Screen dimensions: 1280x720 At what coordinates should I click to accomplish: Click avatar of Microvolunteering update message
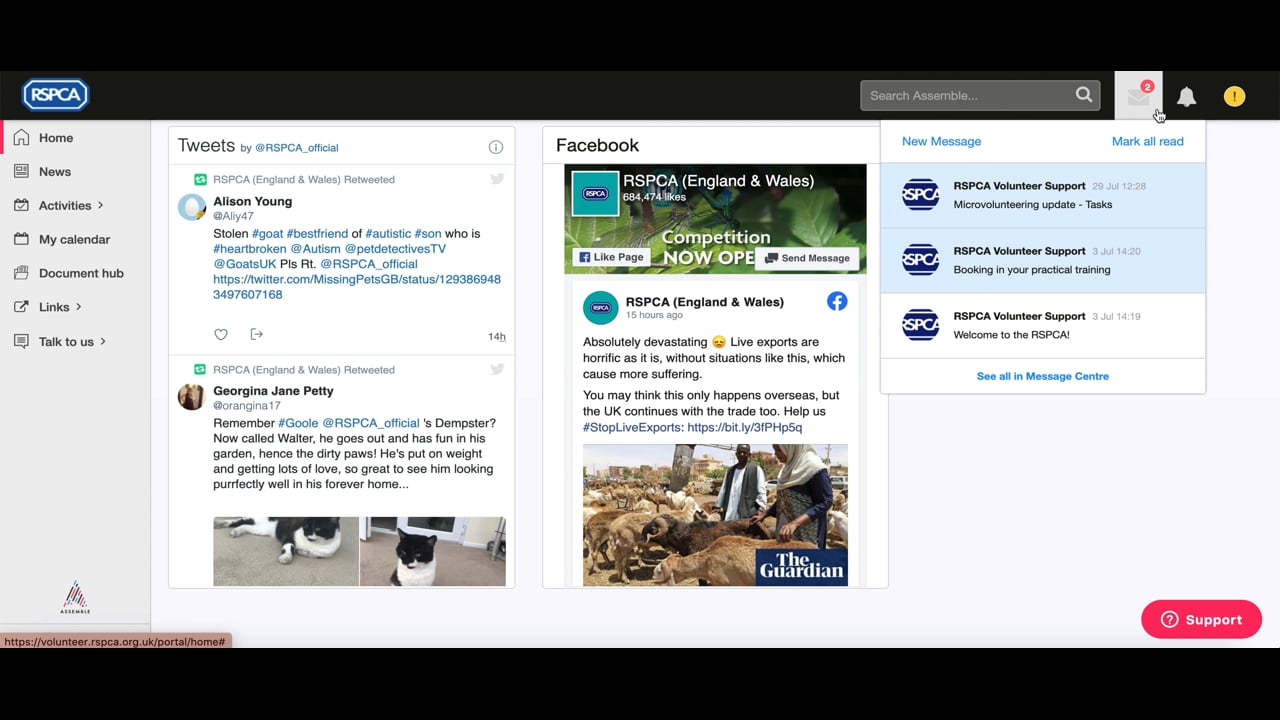point(920,194)
